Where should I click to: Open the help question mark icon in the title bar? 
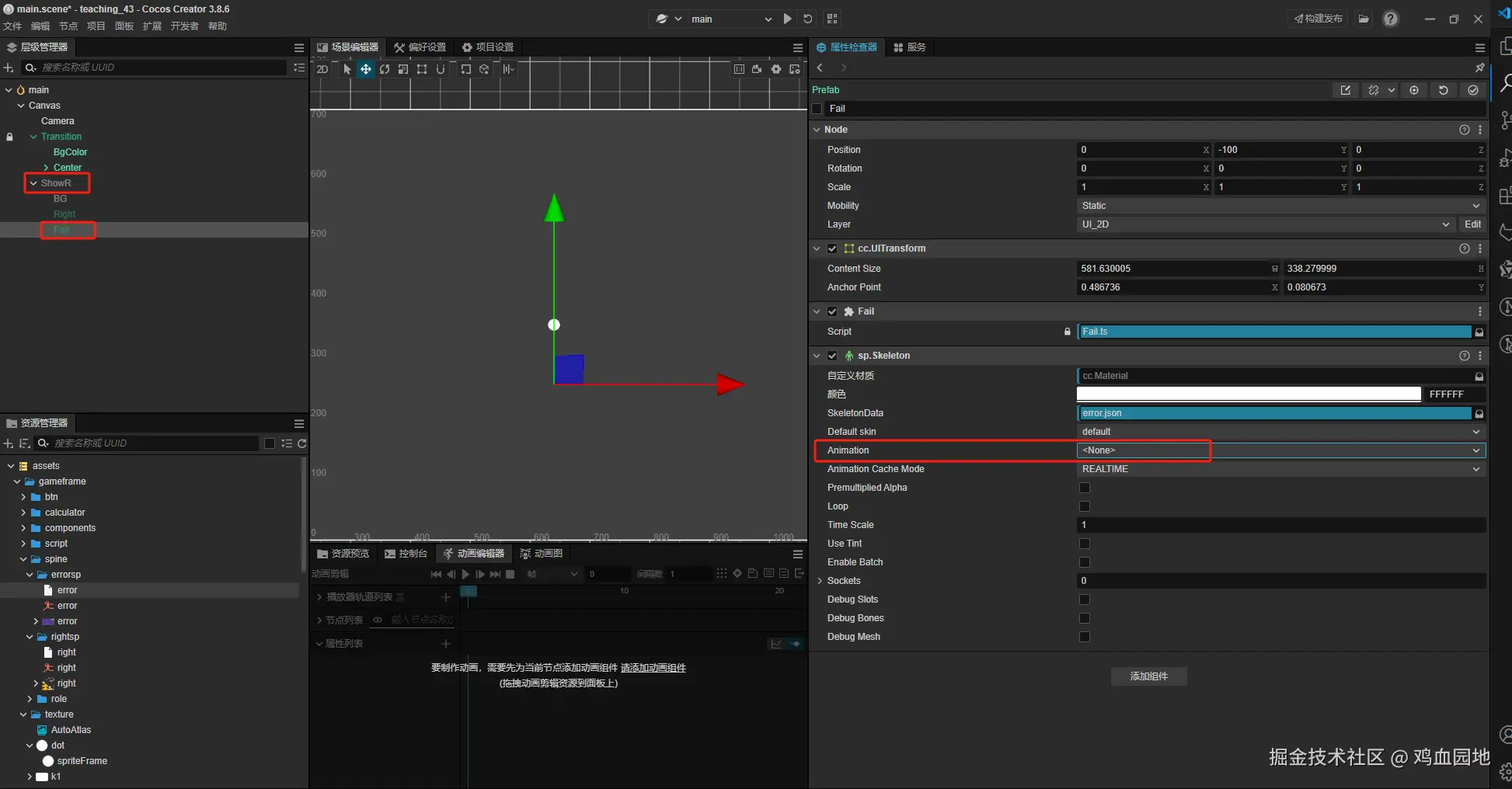pyautogui.click(x=1391, y=19)
